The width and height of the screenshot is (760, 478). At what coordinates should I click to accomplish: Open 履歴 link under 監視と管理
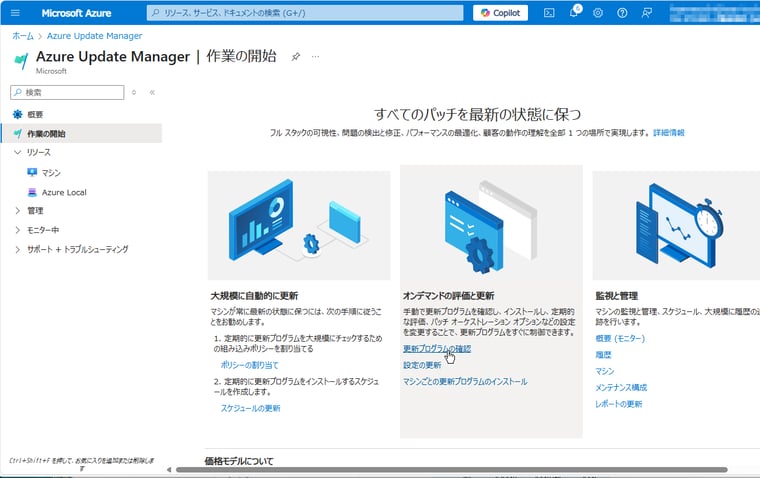coord(603,355)
